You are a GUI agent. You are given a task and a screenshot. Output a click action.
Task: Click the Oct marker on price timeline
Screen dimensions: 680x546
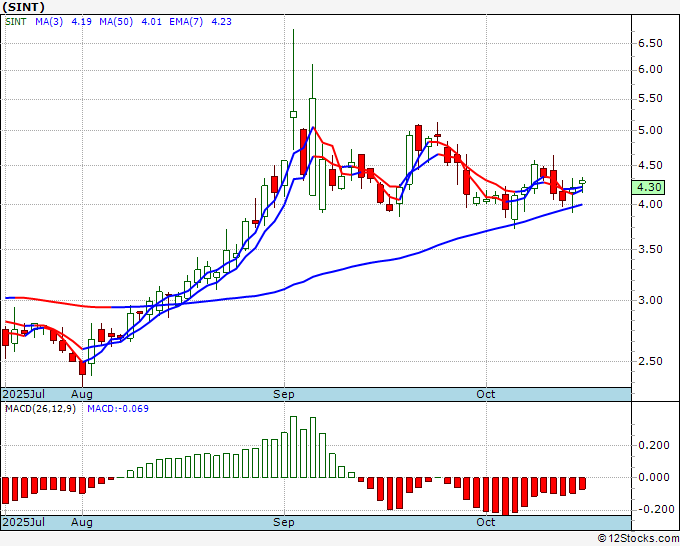[x=485, y=394]
